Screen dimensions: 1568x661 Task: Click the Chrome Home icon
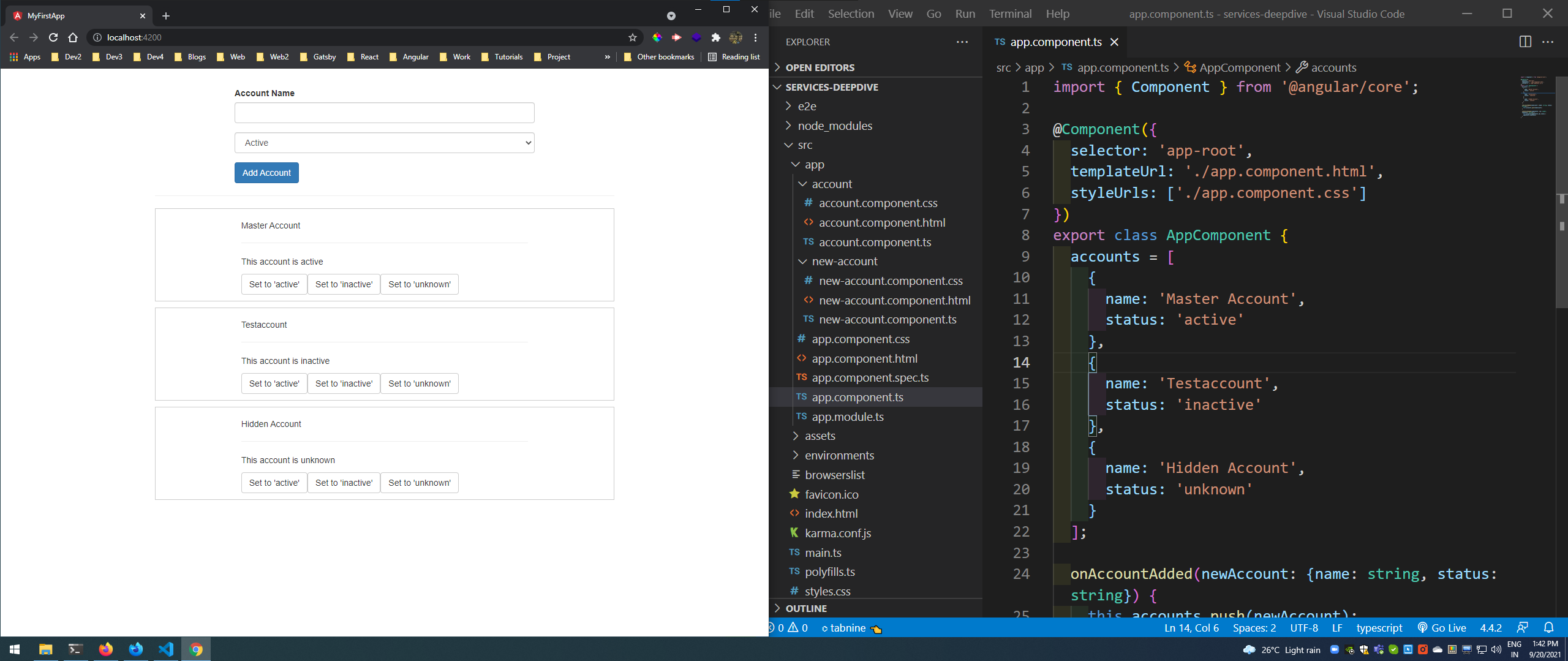point(73,37)
